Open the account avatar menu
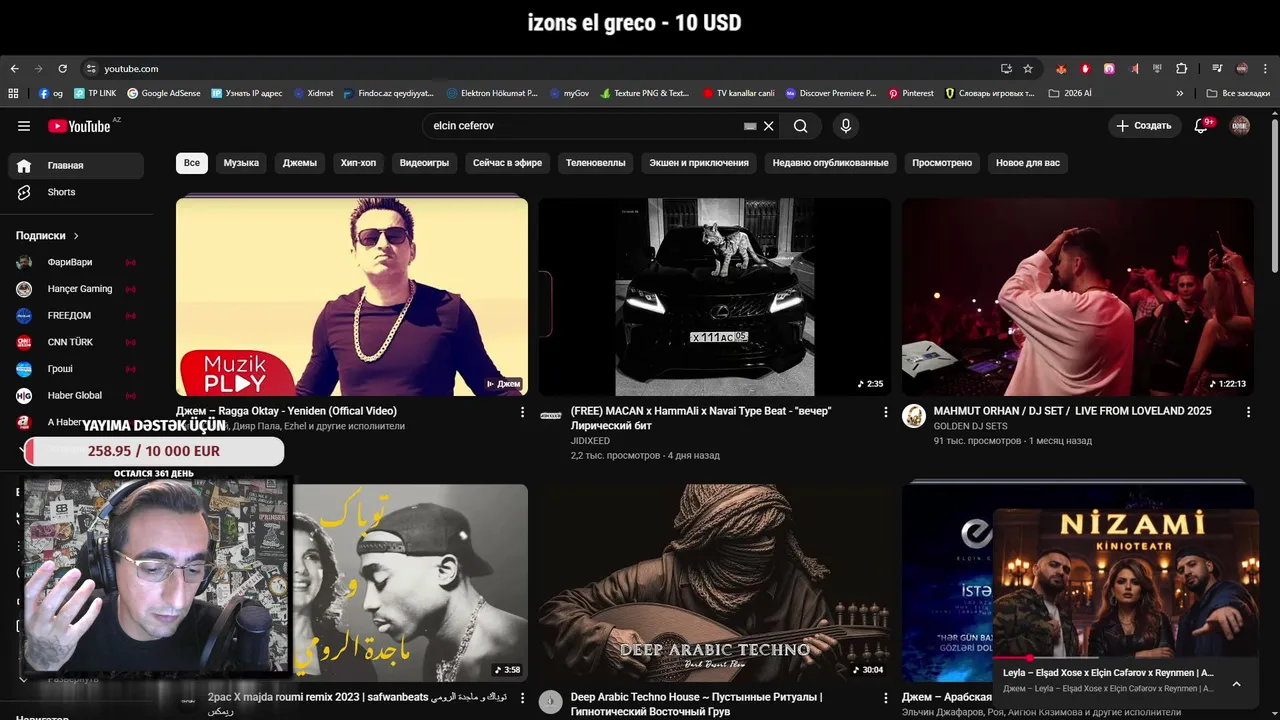The image size is (1280, 720). 1240,126
